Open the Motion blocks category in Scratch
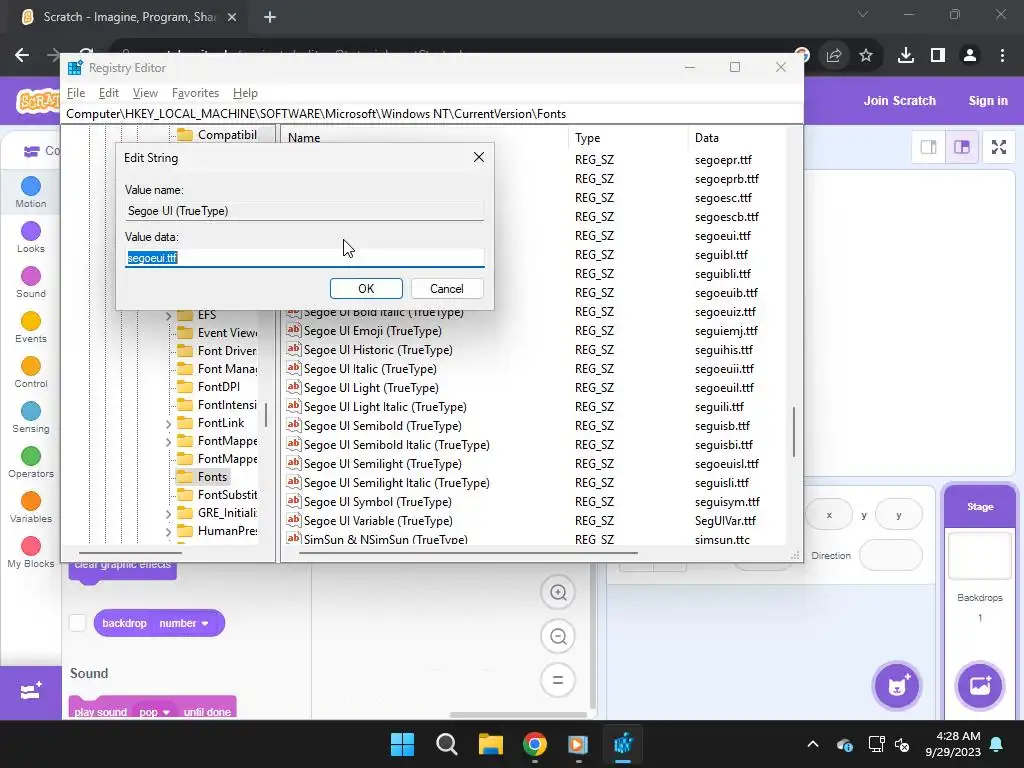 point(31,193)
